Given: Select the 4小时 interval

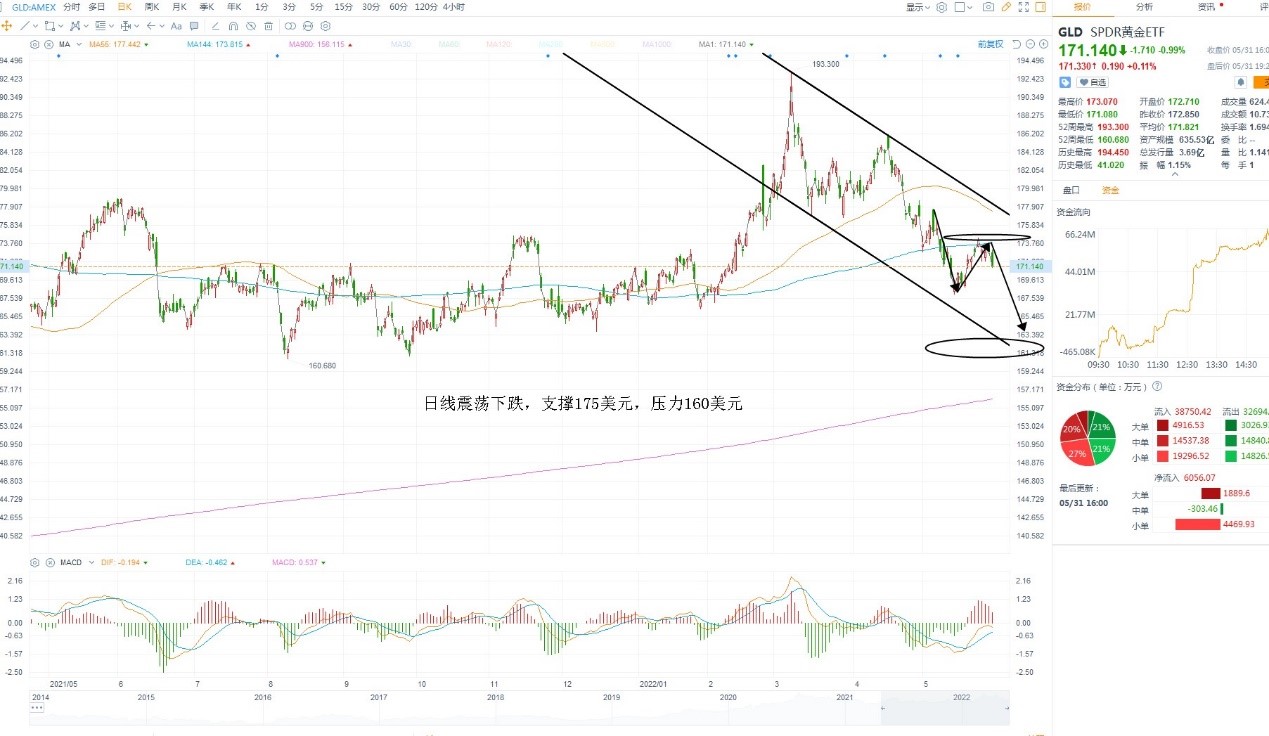Looking at the screenshot, I should [x=453, y=6].
